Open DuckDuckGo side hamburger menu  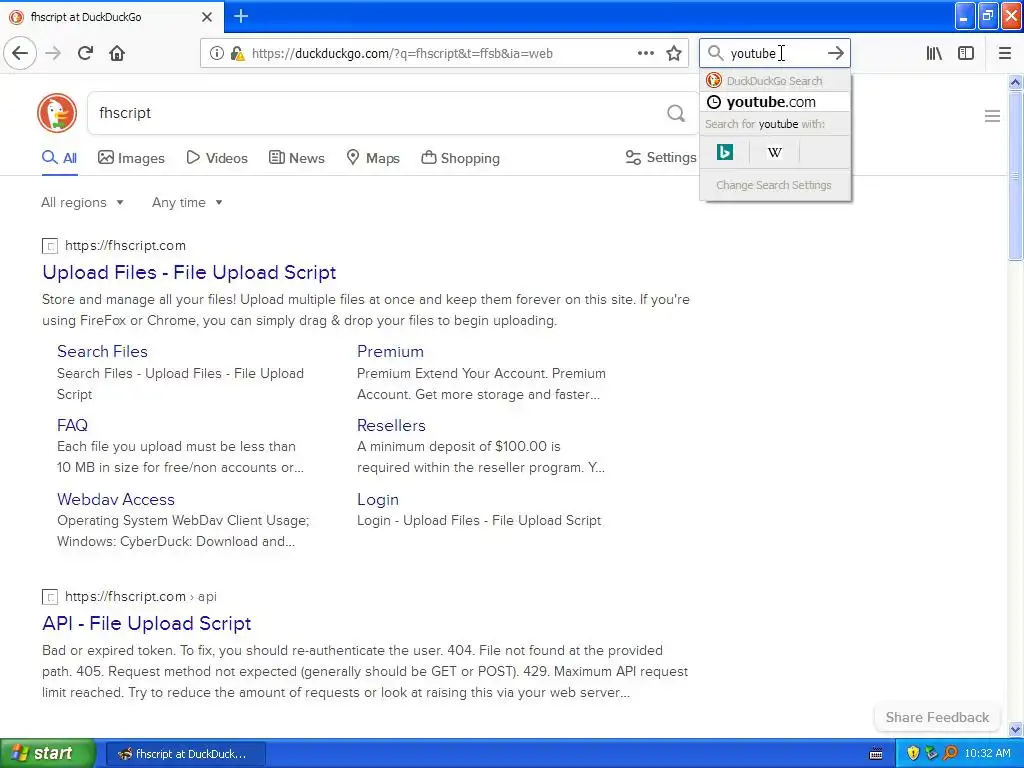[x=992, y=116]
